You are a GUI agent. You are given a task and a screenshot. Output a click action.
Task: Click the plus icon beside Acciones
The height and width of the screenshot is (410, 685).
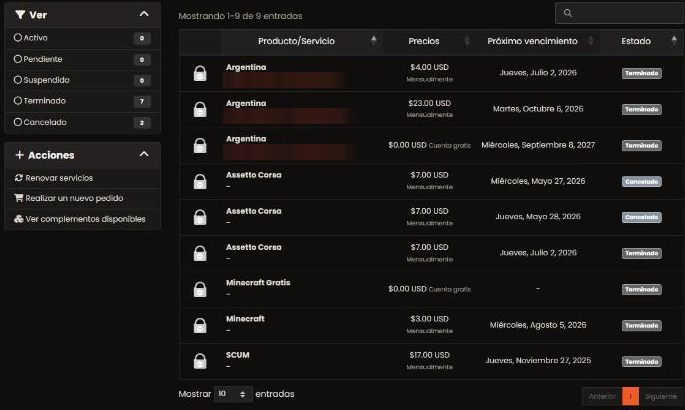click(19, 155)
